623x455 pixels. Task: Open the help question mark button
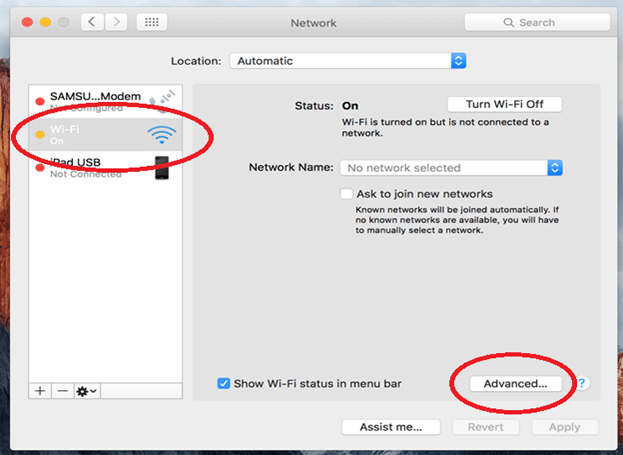click(582, 383)
